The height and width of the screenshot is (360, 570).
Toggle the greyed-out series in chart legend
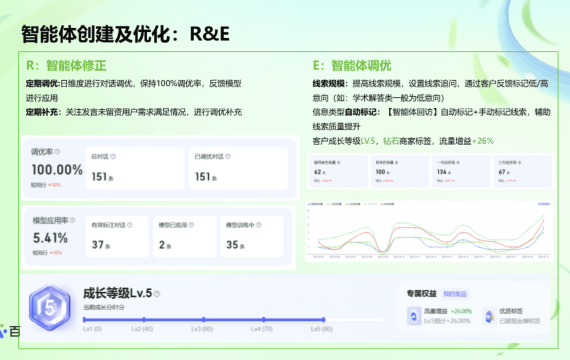(370, 204)
